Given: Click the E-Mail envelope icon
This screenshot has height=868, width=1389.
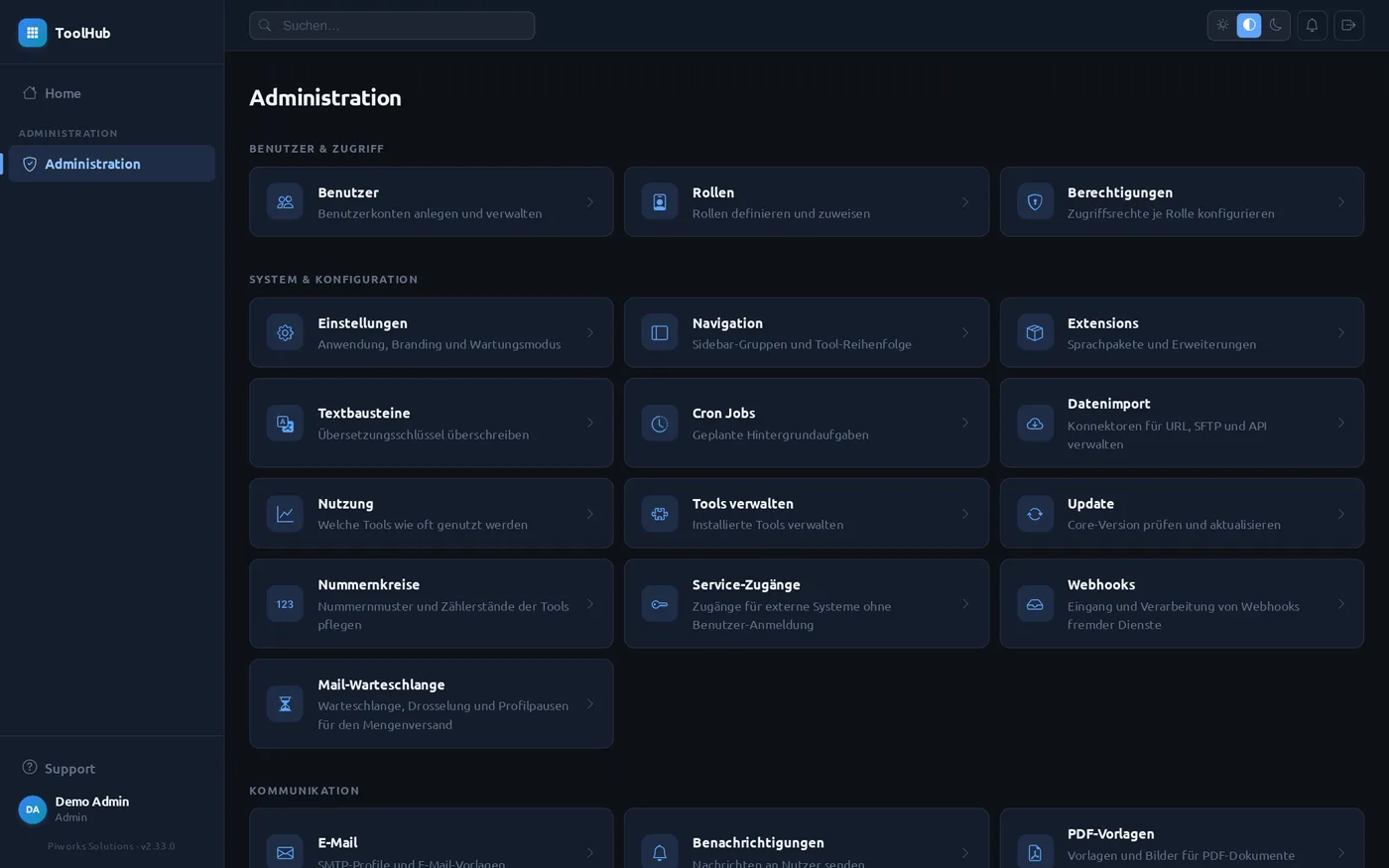Looking at the screenshot, I should coord(285,852).
